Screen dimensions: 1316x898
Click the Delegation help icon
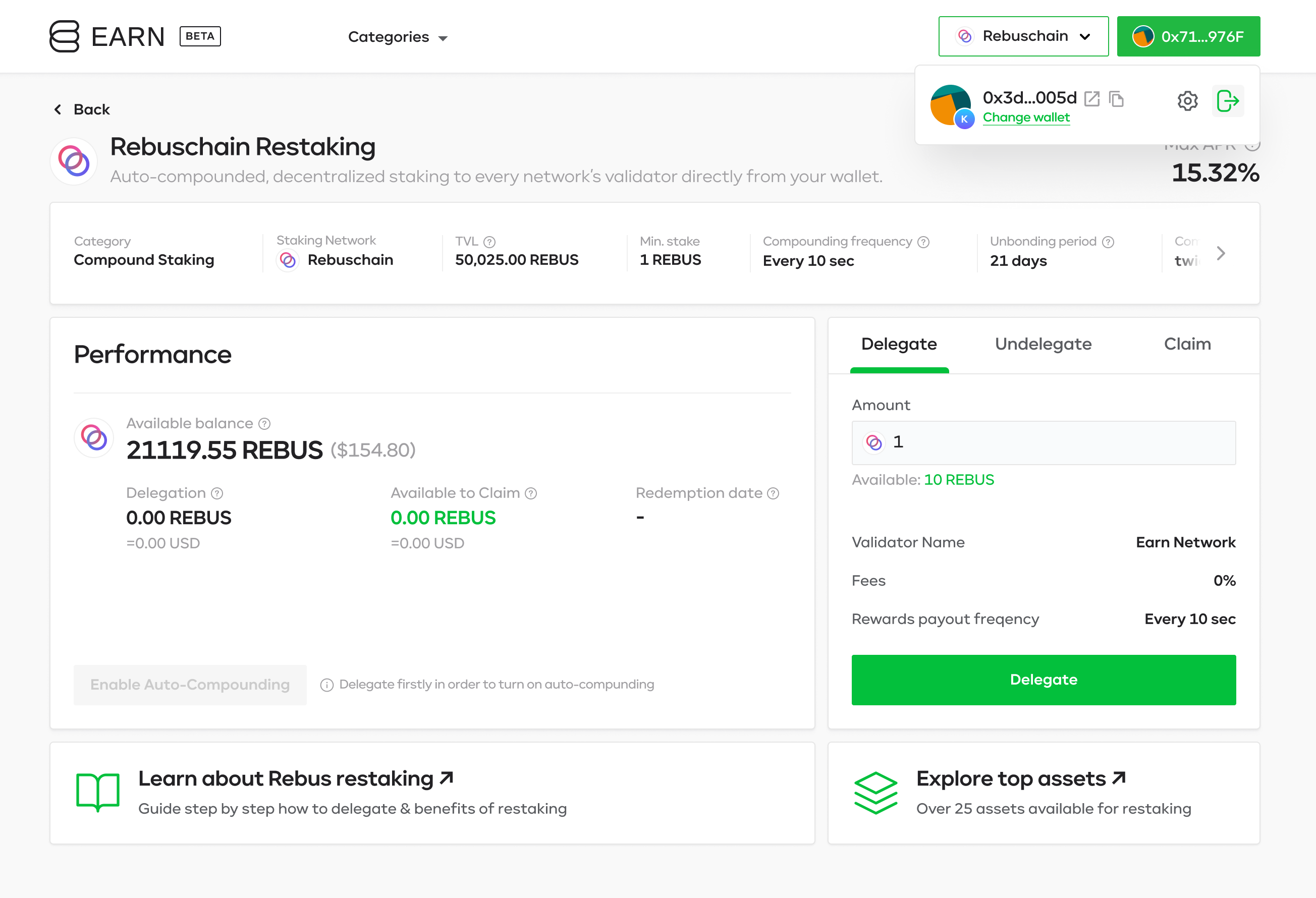click(217, 493)
